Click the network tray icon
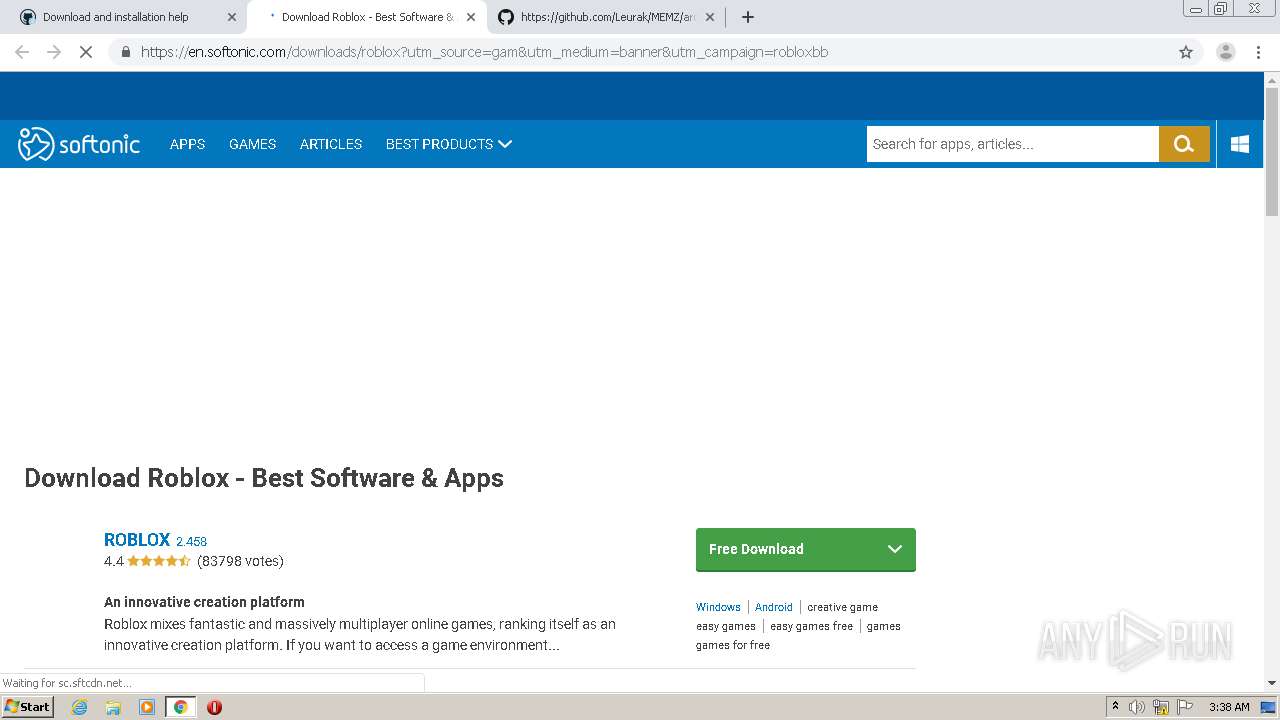The height and width of the screenshot is (720, 1280). (x=1161, y=707)
